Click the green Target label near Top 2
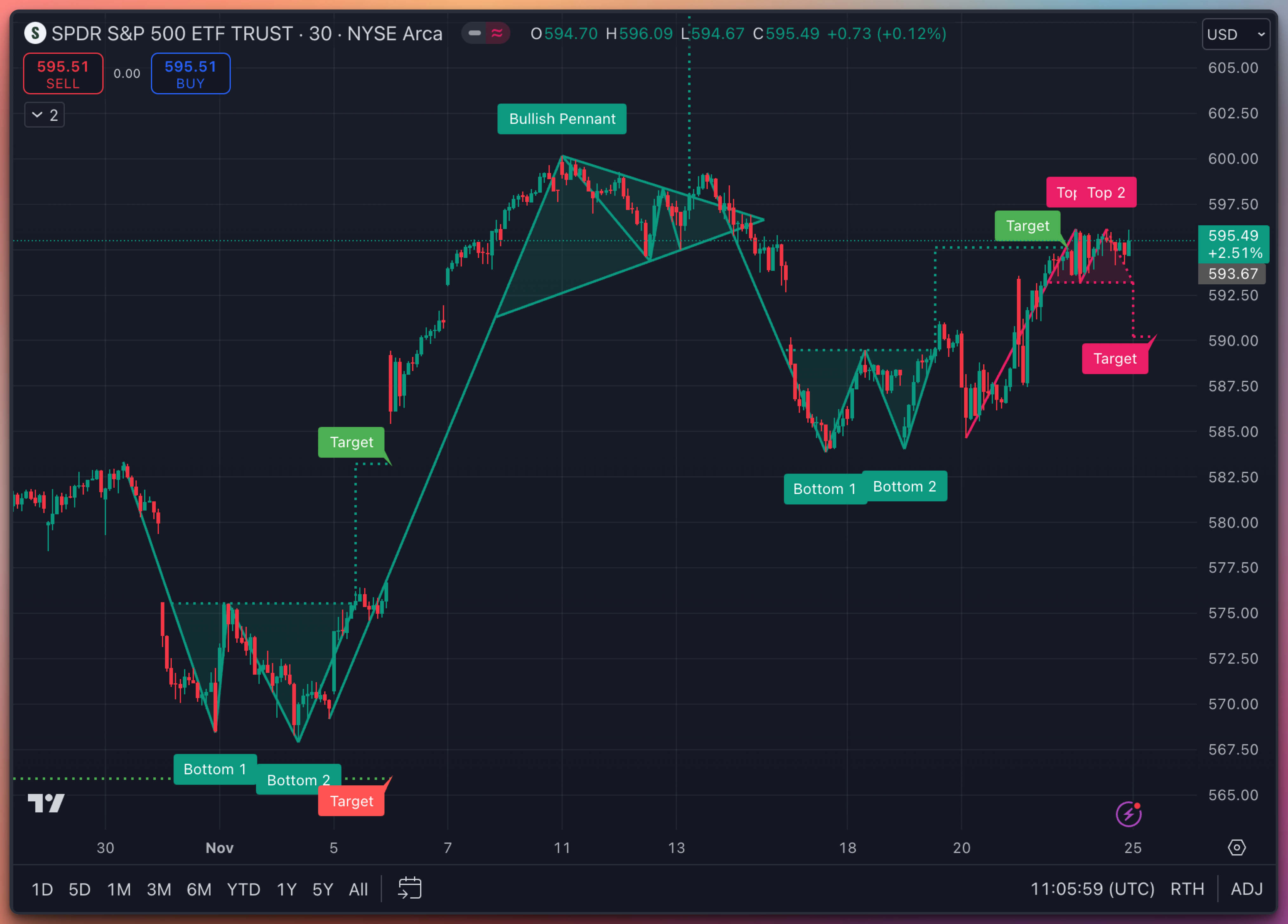Screen dimensions: 1288x924 pyautogui.click(x=1027, y=226)
